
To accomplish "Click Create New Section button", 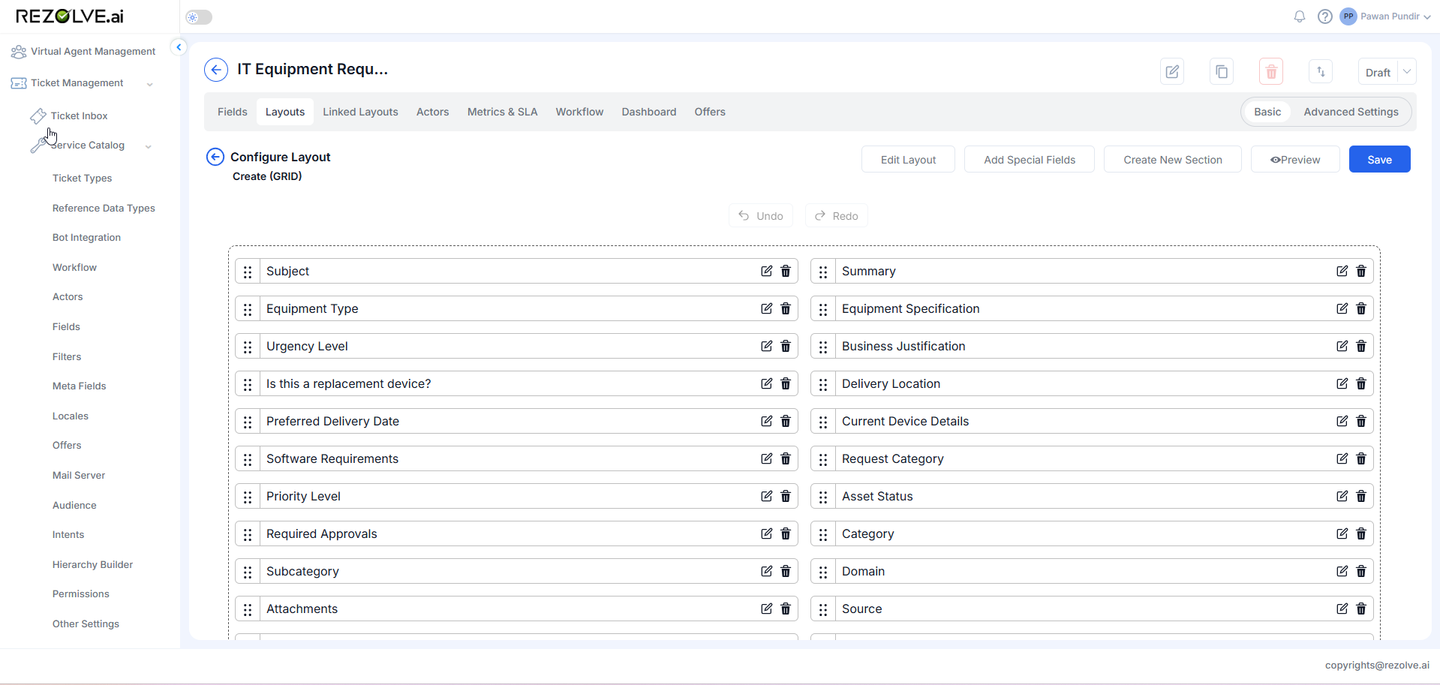I will tap(1173, 159).
